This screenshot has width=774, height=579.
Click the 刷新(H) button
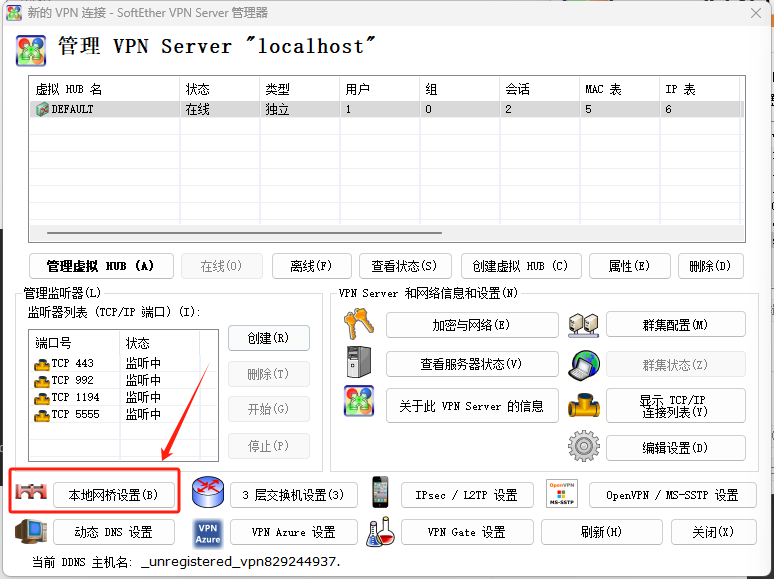[x=601, y=532]
